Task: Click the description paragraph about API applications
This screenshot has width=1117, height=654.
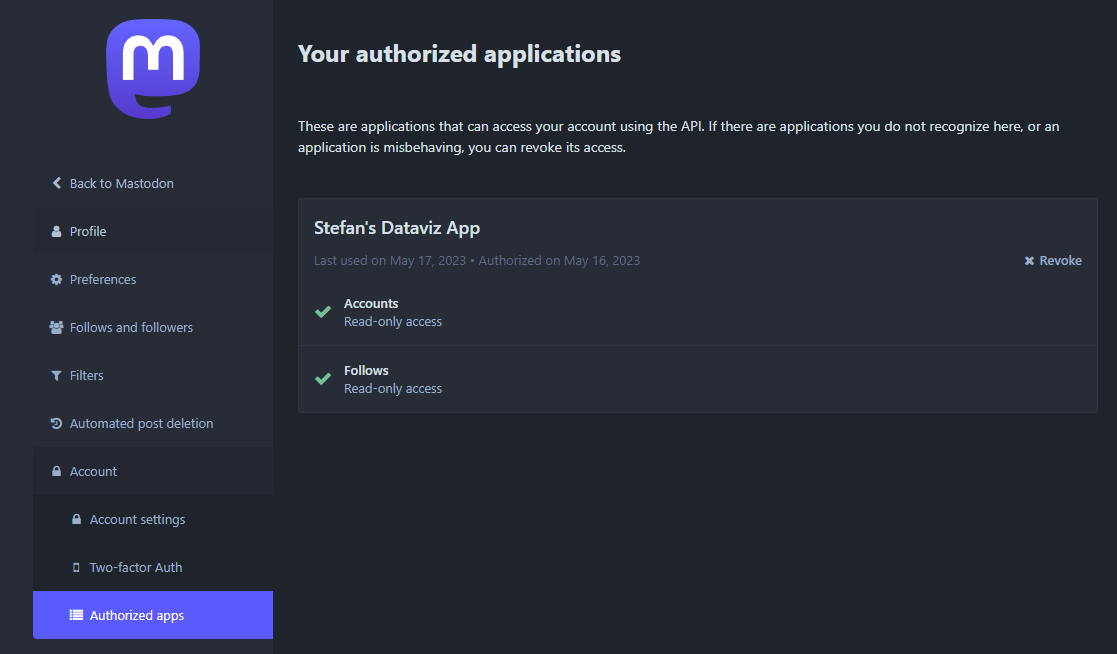Action: pyautogui.click(x=678, y=137)
